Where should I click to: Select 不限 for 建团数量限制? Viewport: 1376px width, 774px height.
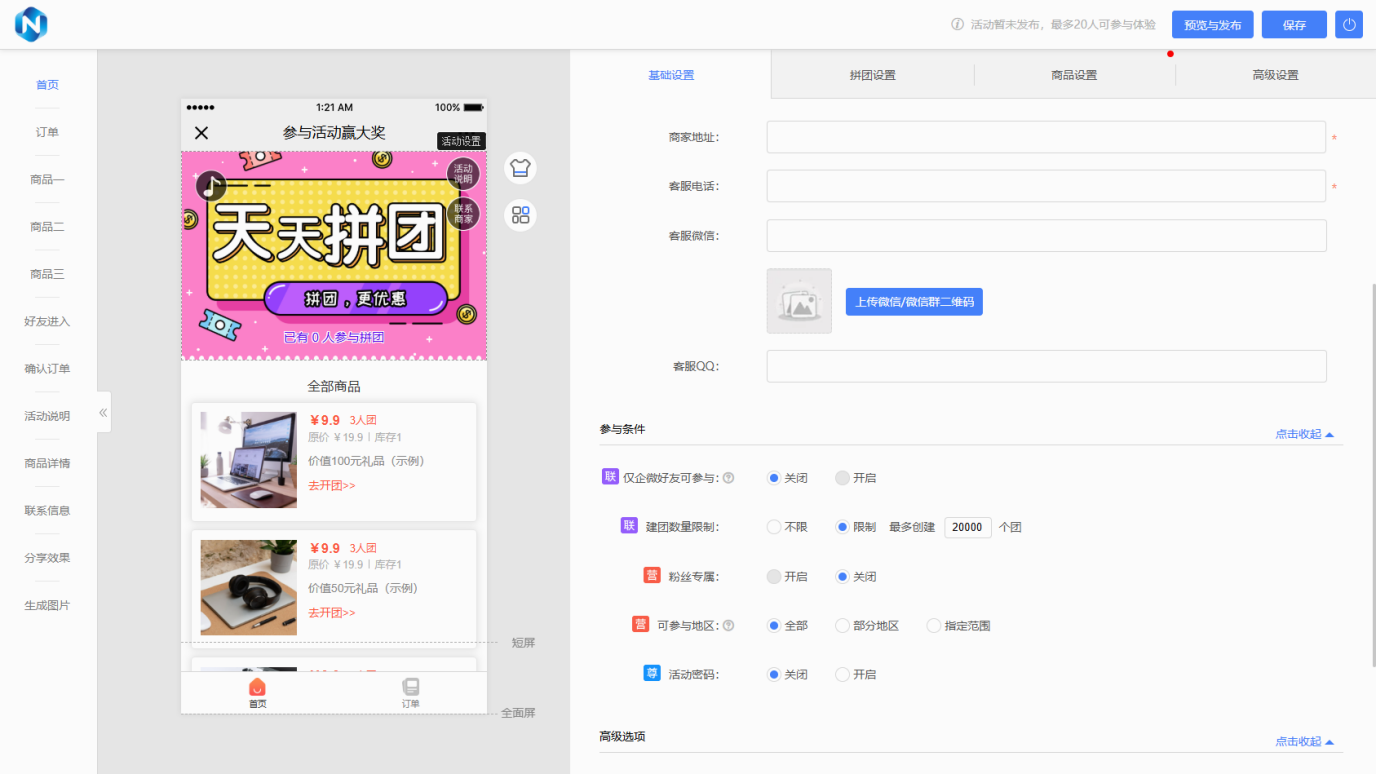774,527
